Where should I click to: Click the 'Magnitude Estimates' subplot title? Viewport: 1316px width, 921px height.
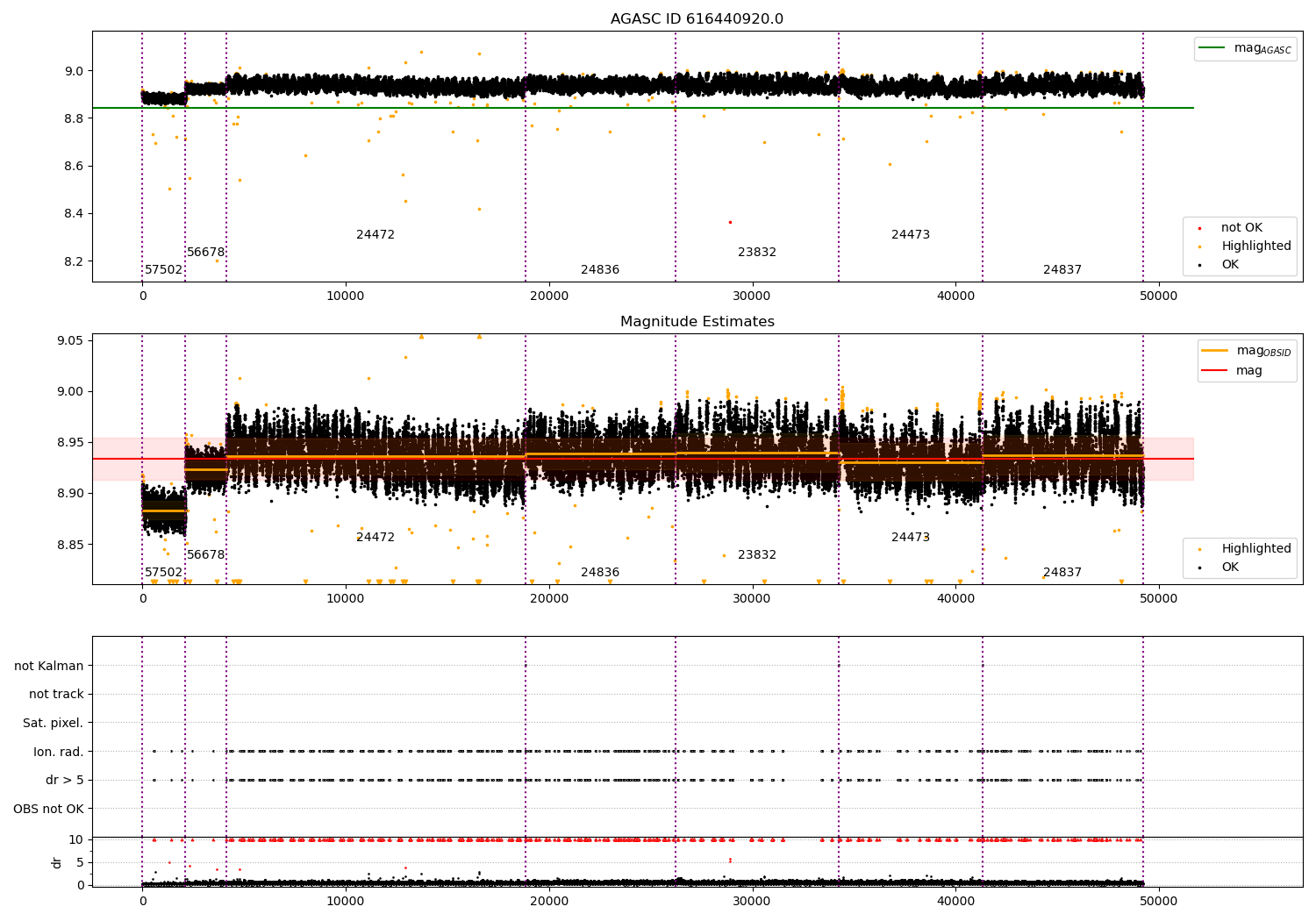click(x=697, y=322)
